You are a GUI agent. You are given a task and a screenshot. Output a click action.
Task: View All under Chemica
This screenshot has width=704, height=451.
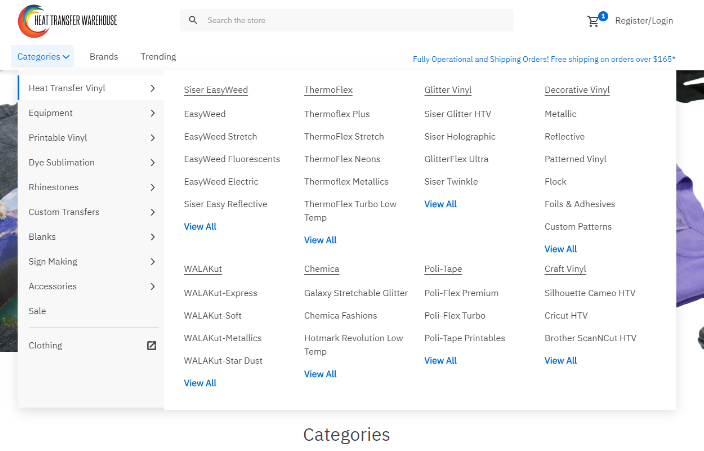click(x=320, y=374)
